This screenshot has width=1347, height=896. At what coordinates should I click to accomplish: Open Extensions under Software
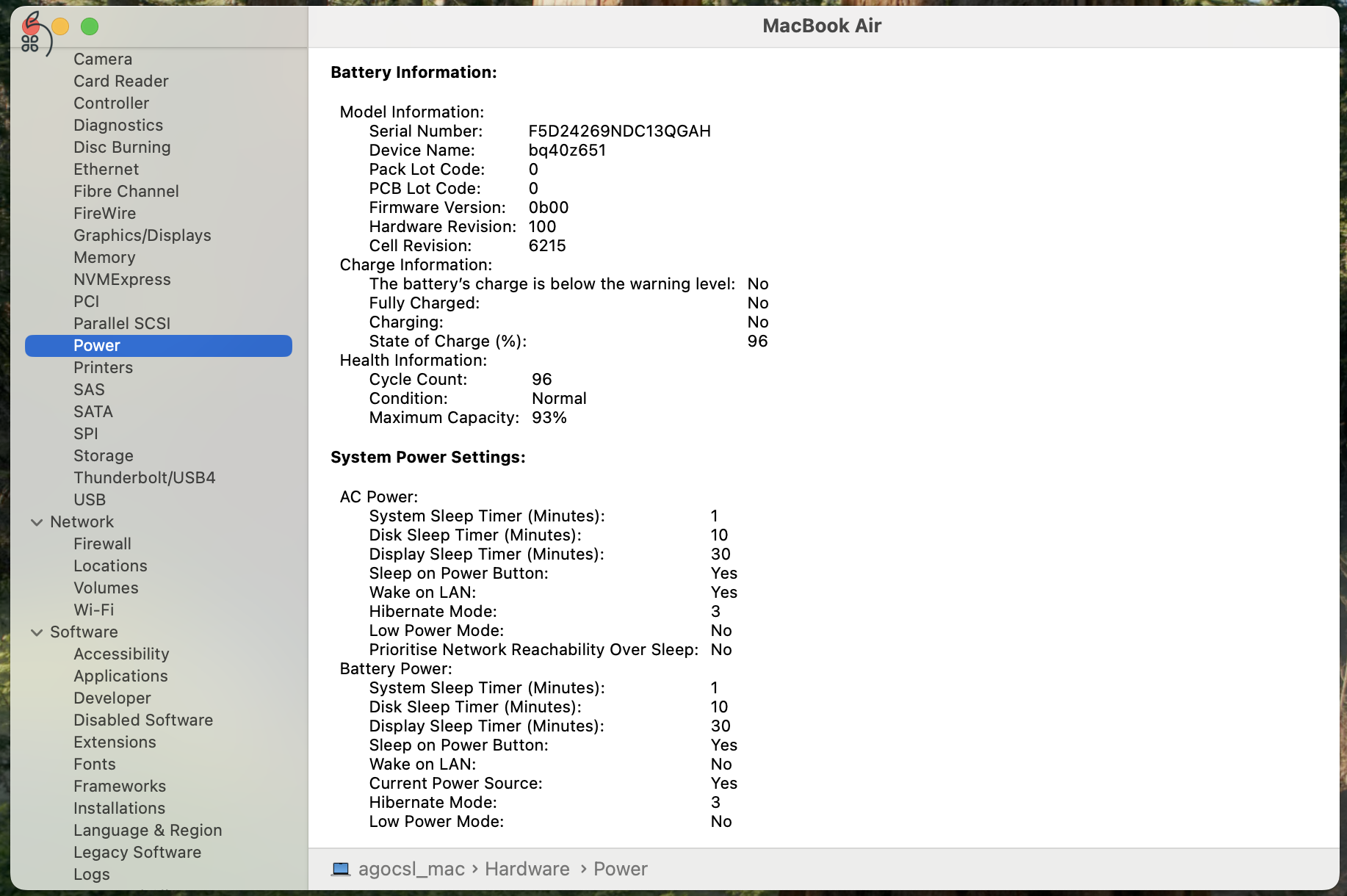115,742
